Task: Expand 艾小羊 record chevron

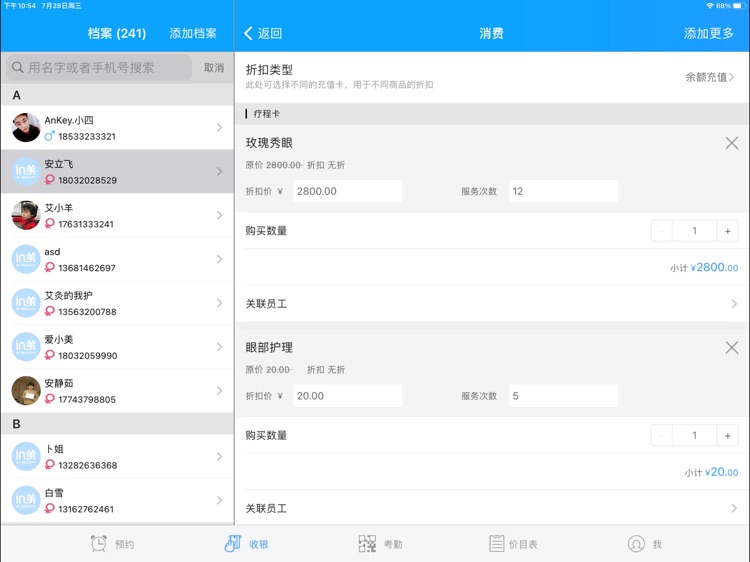Action: pos(219,215)
